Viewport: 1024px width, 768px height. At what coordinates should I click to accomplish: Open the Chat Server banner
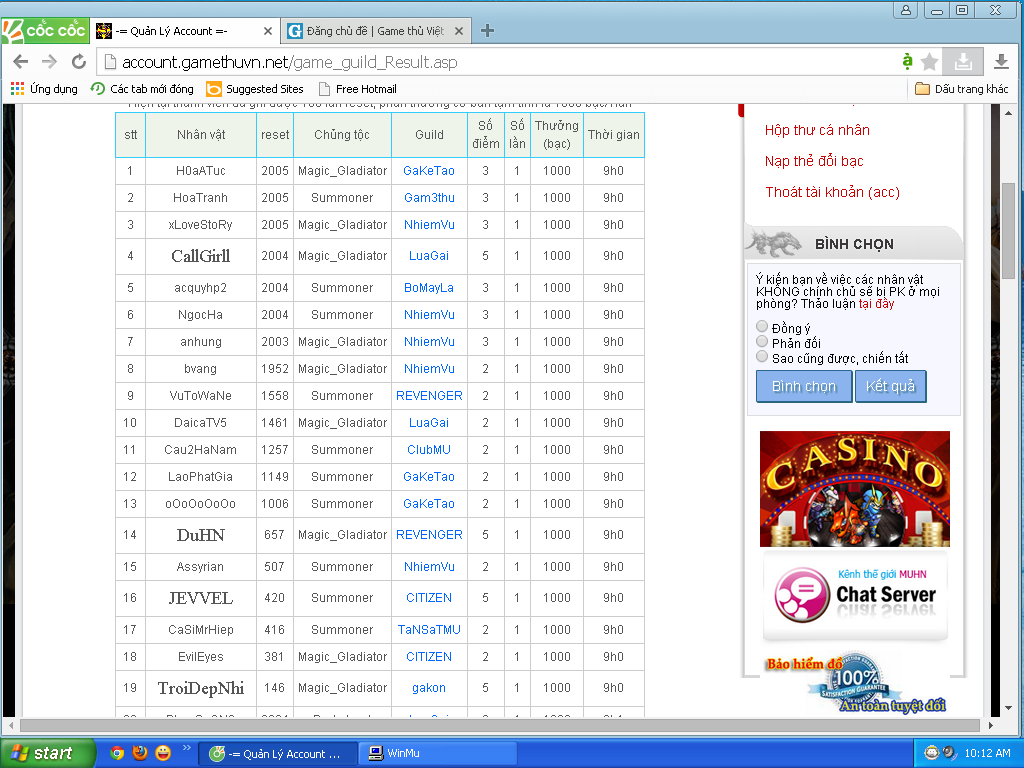coord(855,595)
